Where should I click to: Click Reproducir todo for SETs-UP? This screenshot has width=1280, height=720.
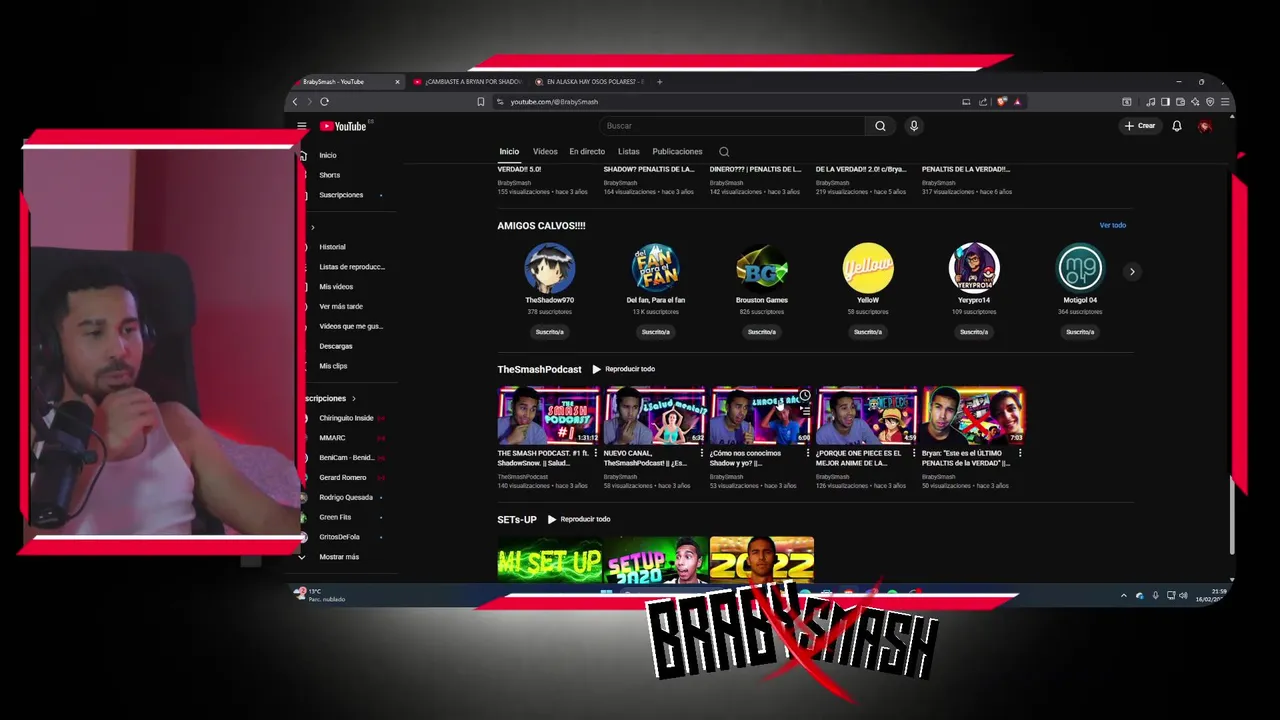point(579,519)
